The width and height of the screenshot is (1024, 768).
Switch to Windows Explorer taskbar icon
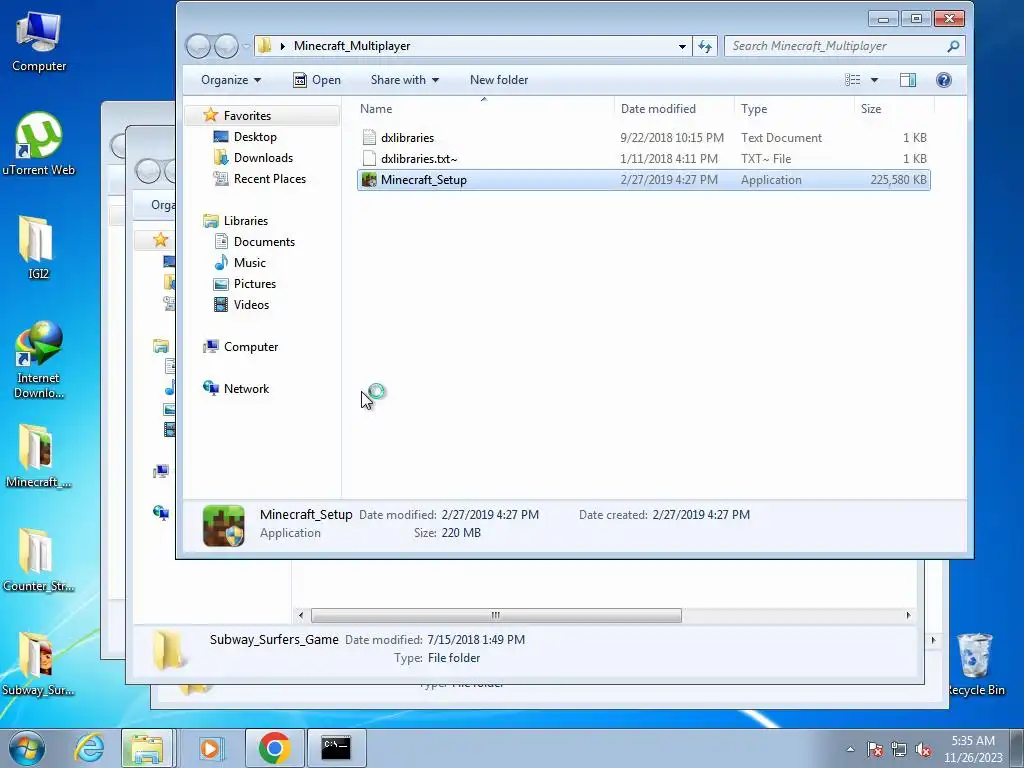click(147, 748)
